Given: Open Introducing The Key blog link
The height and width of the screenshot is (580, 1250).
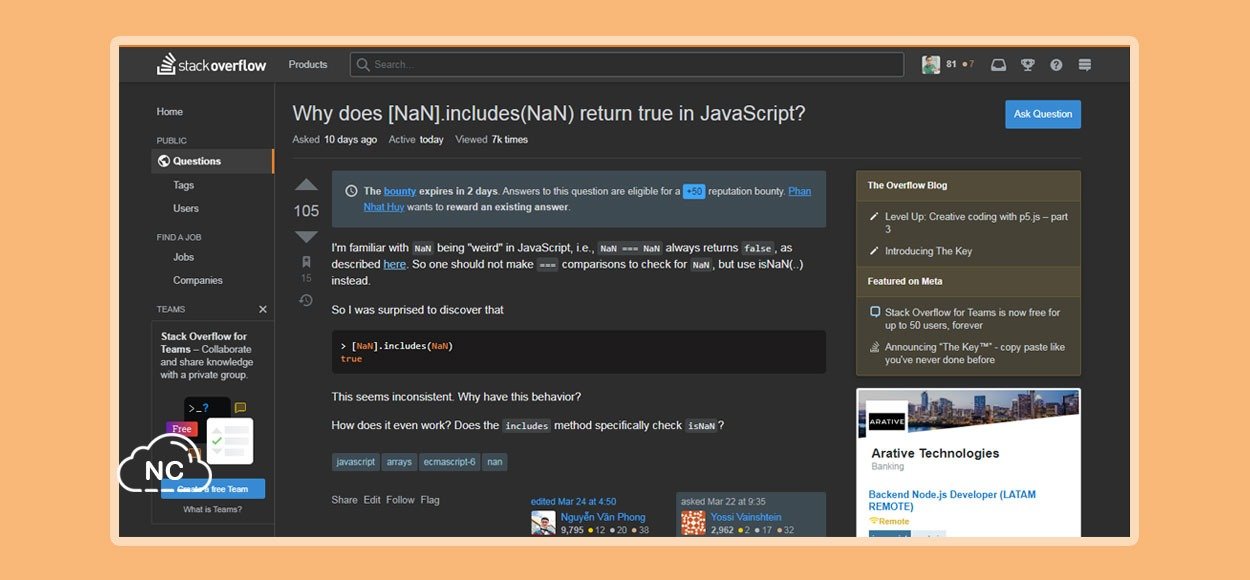Looking at the screenshot, I should tap(928, 251).
